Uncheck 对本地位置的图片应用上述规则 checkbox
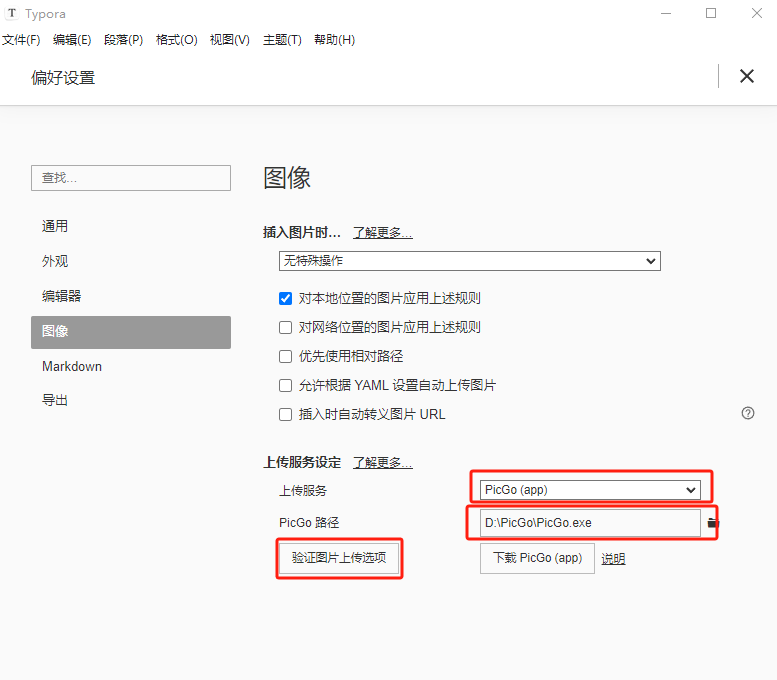 click(x=285, y=298)
